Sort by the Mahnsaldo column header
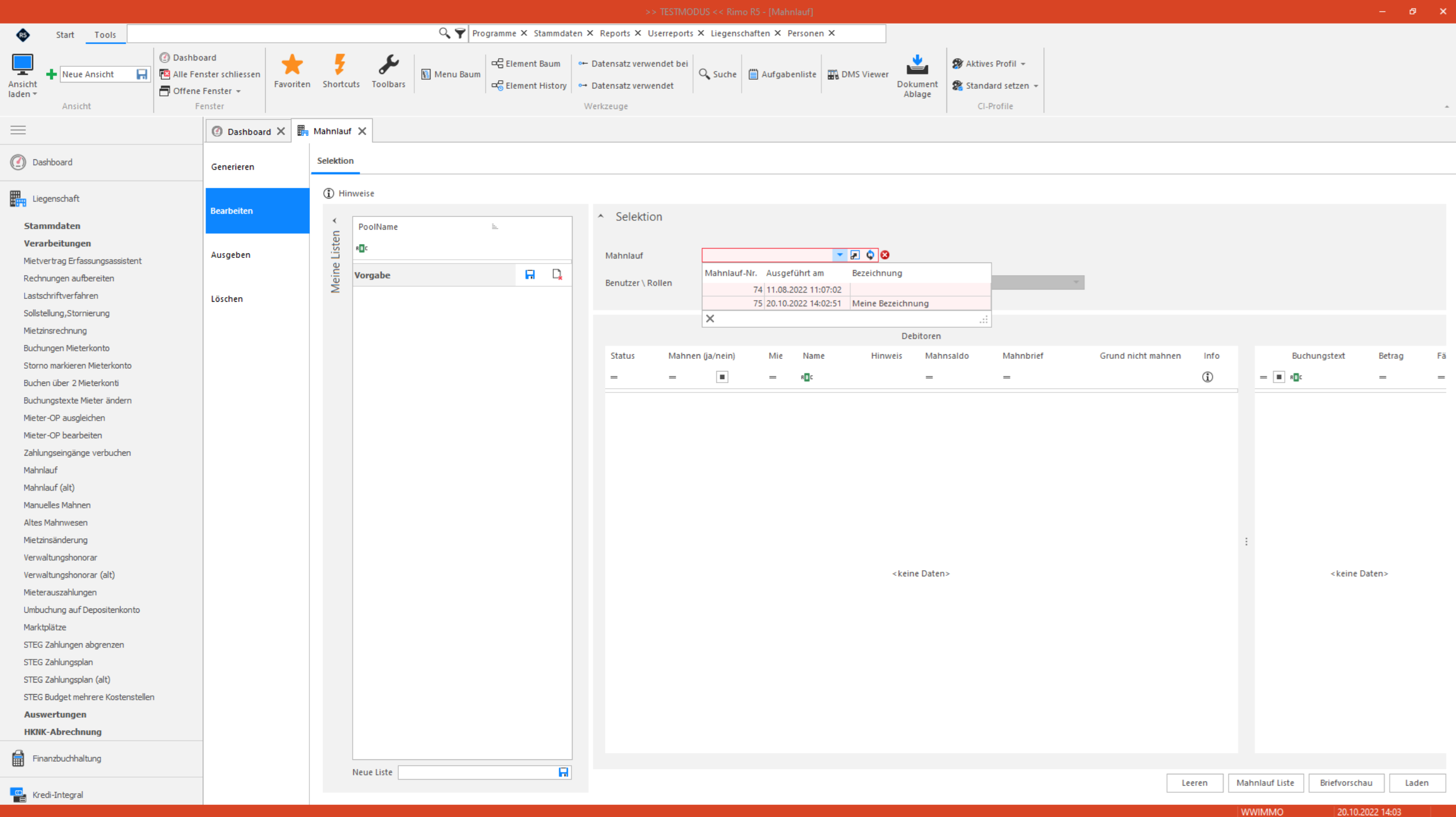Screen dimensions: 1456x817 (946, 355)
